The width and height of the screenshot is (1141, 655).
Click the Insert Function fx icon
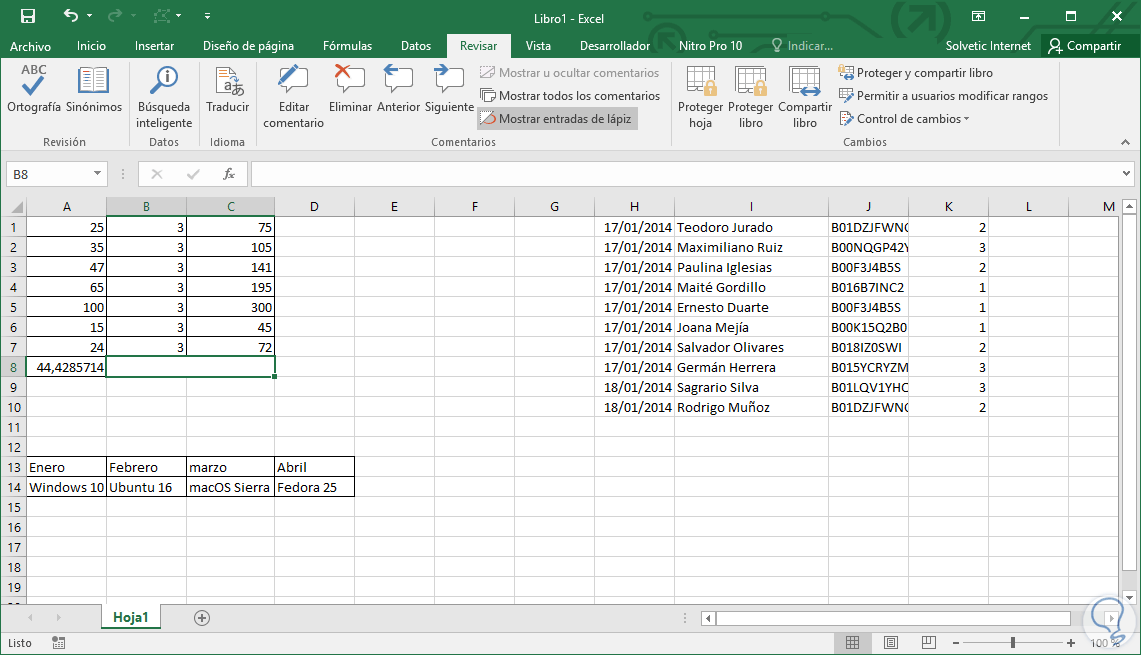click(x=228, y=174)
